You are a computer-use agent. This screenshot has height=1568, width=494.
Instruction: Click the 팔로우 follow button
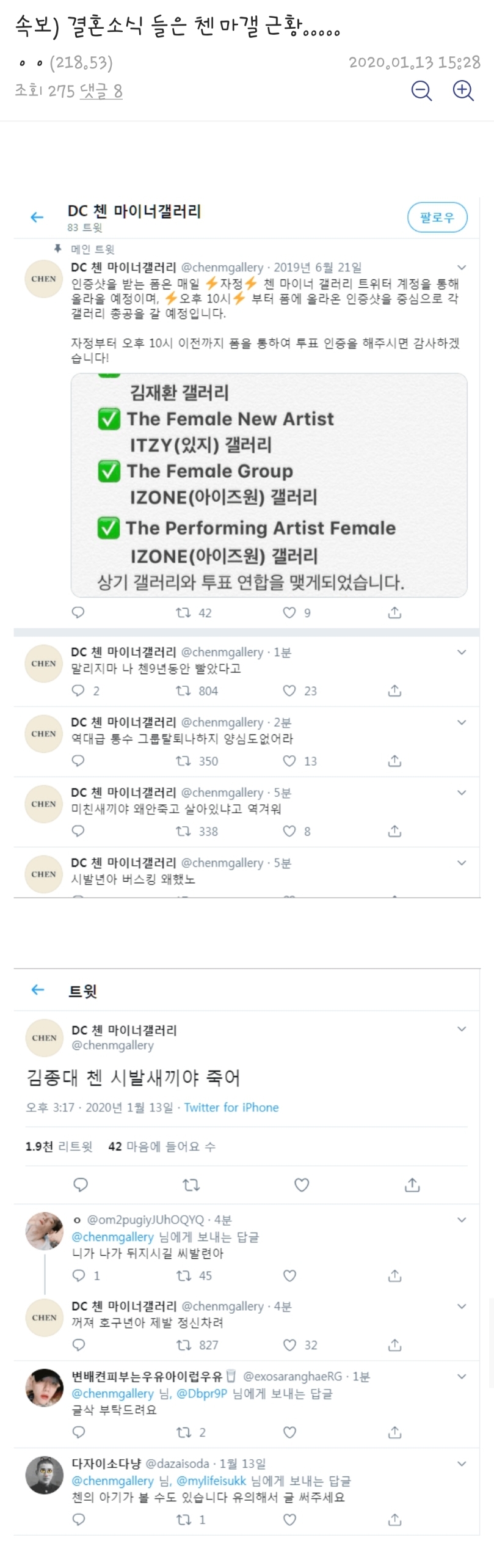[x=437, y=218]
